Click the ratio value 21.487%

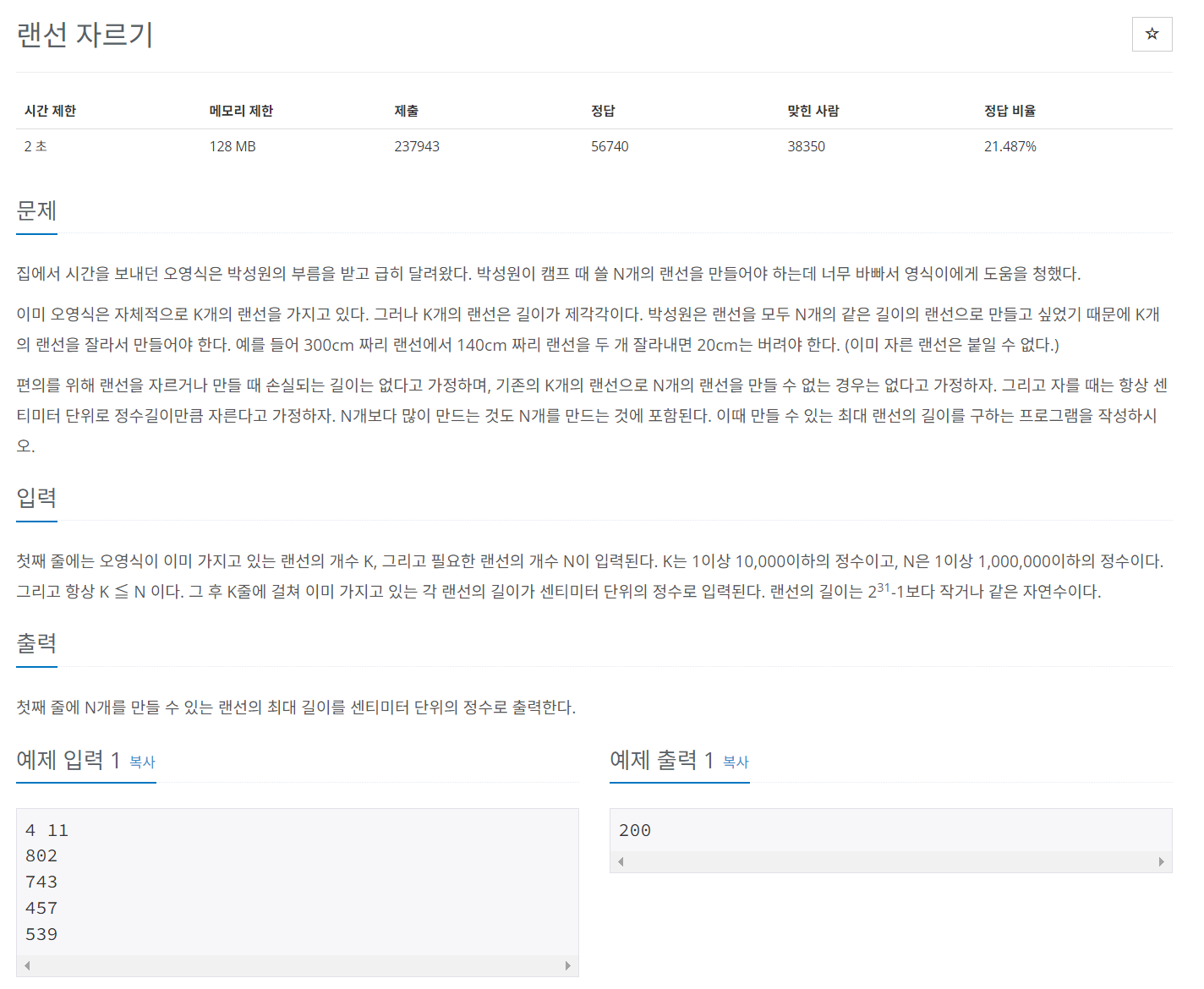(1010, 146)
